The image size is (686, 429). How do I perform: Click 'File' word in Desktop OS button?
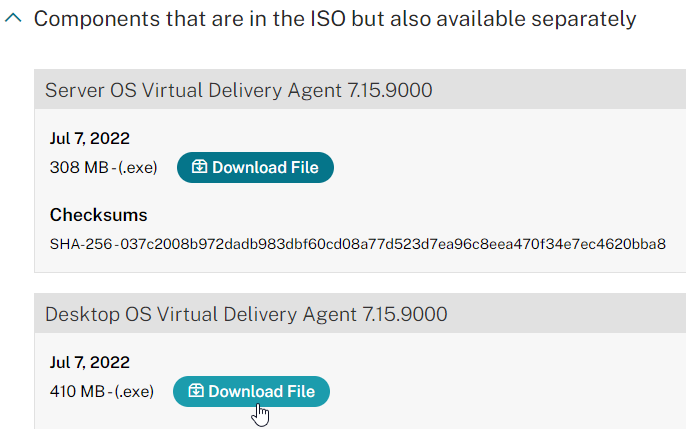301,391
